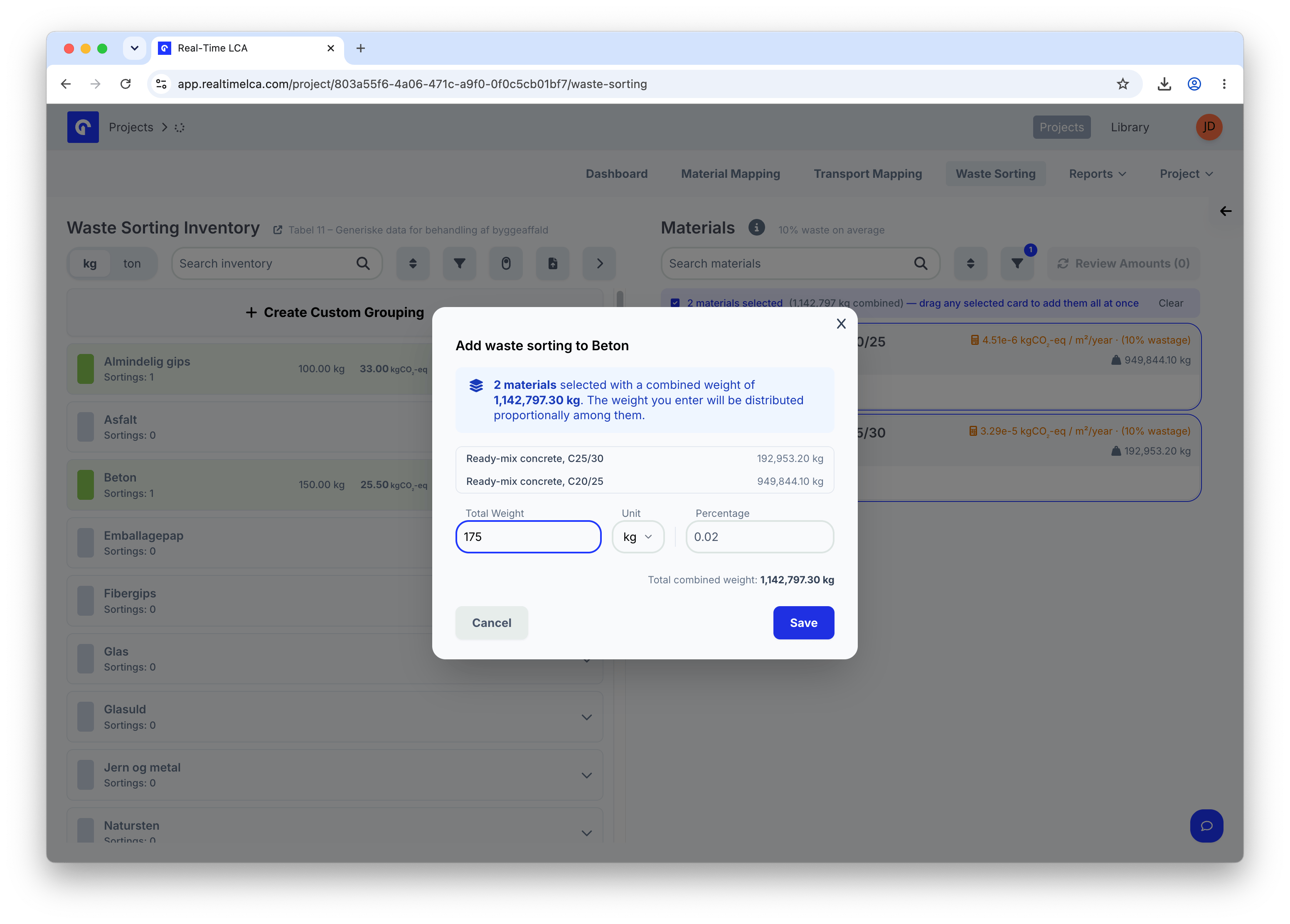This screenshot has width=1290, height=924.
Task: View site information icon in address bar
Action: pos(162,84)
